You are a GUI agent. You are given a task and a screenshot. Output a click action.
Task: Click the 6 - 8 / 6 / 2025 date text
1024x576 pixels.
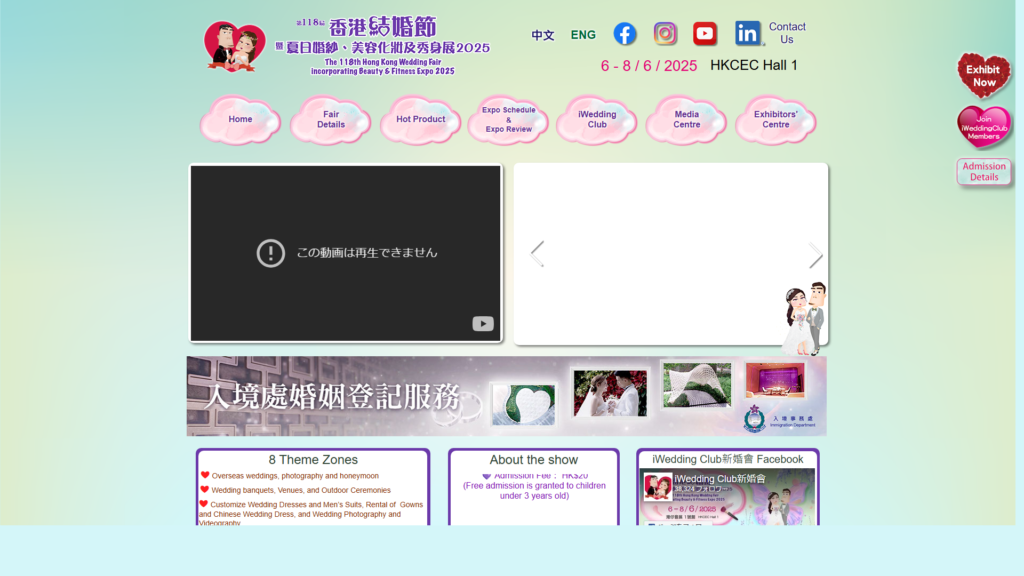[648, 66]
